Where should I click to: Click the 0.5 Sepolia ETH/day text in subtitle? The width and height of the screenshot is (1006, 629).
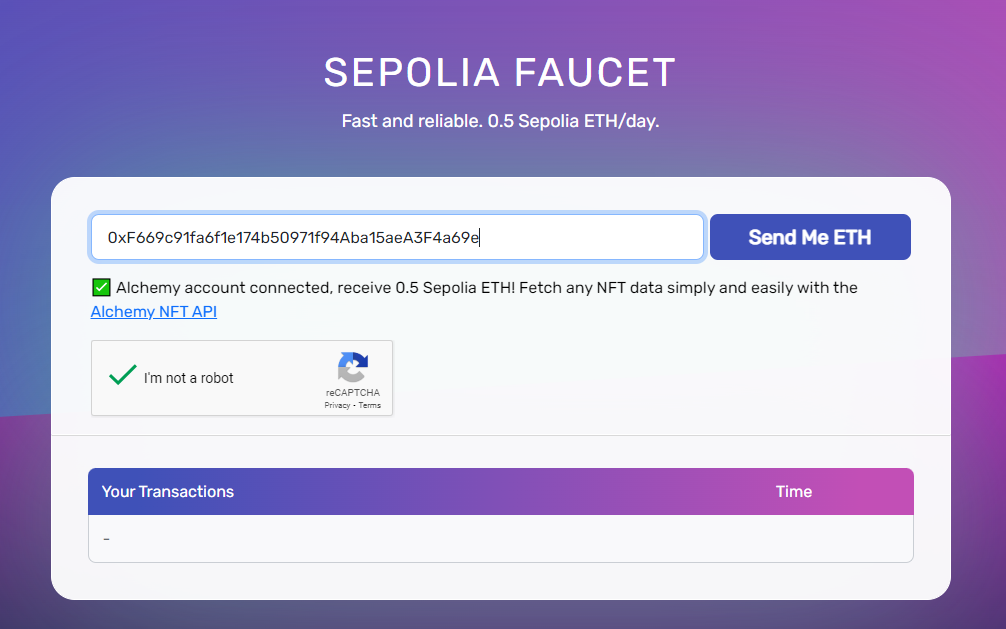click(x=574, y=121)
